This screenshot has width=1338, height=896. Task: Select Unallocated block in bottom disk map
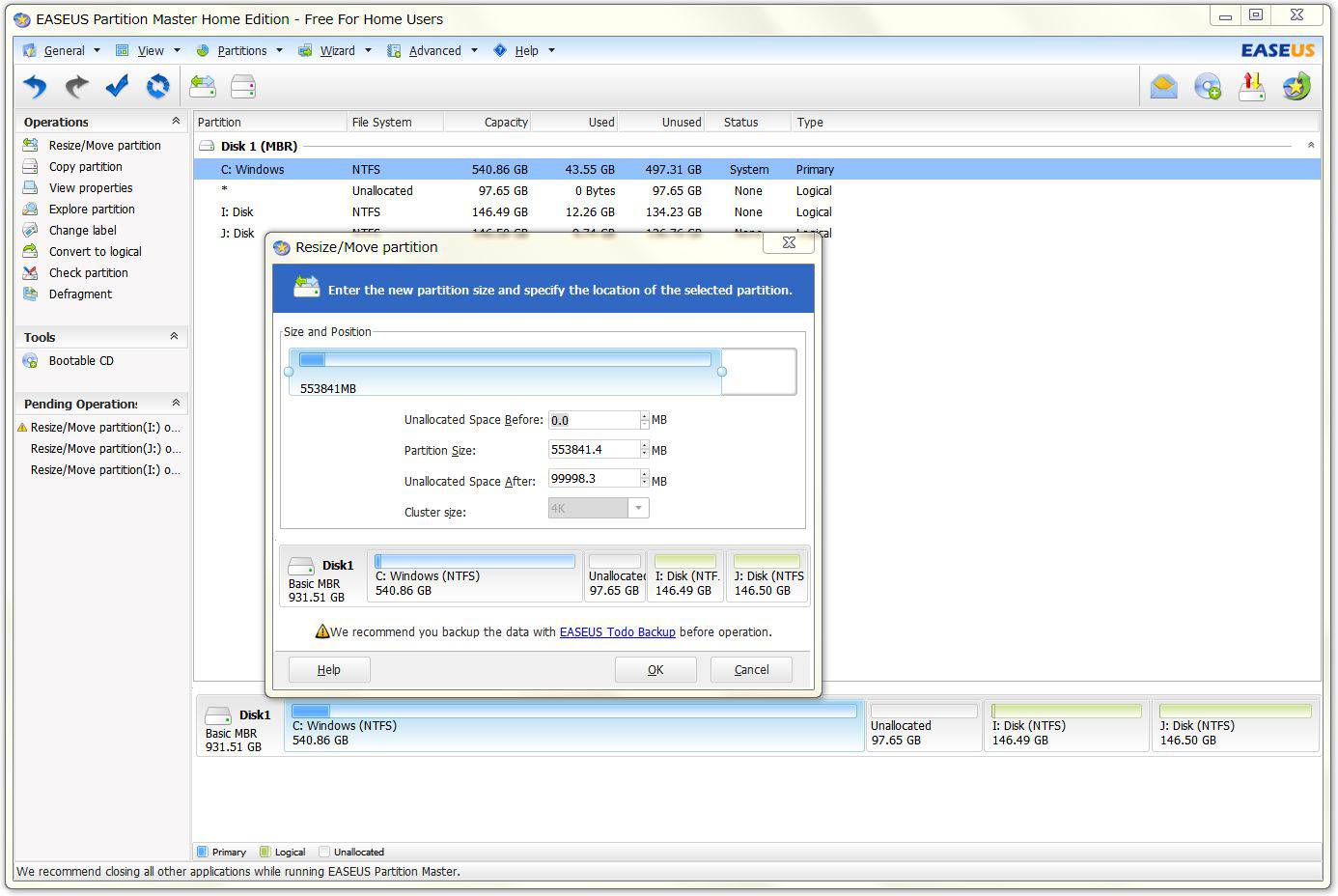click(924, 724)
